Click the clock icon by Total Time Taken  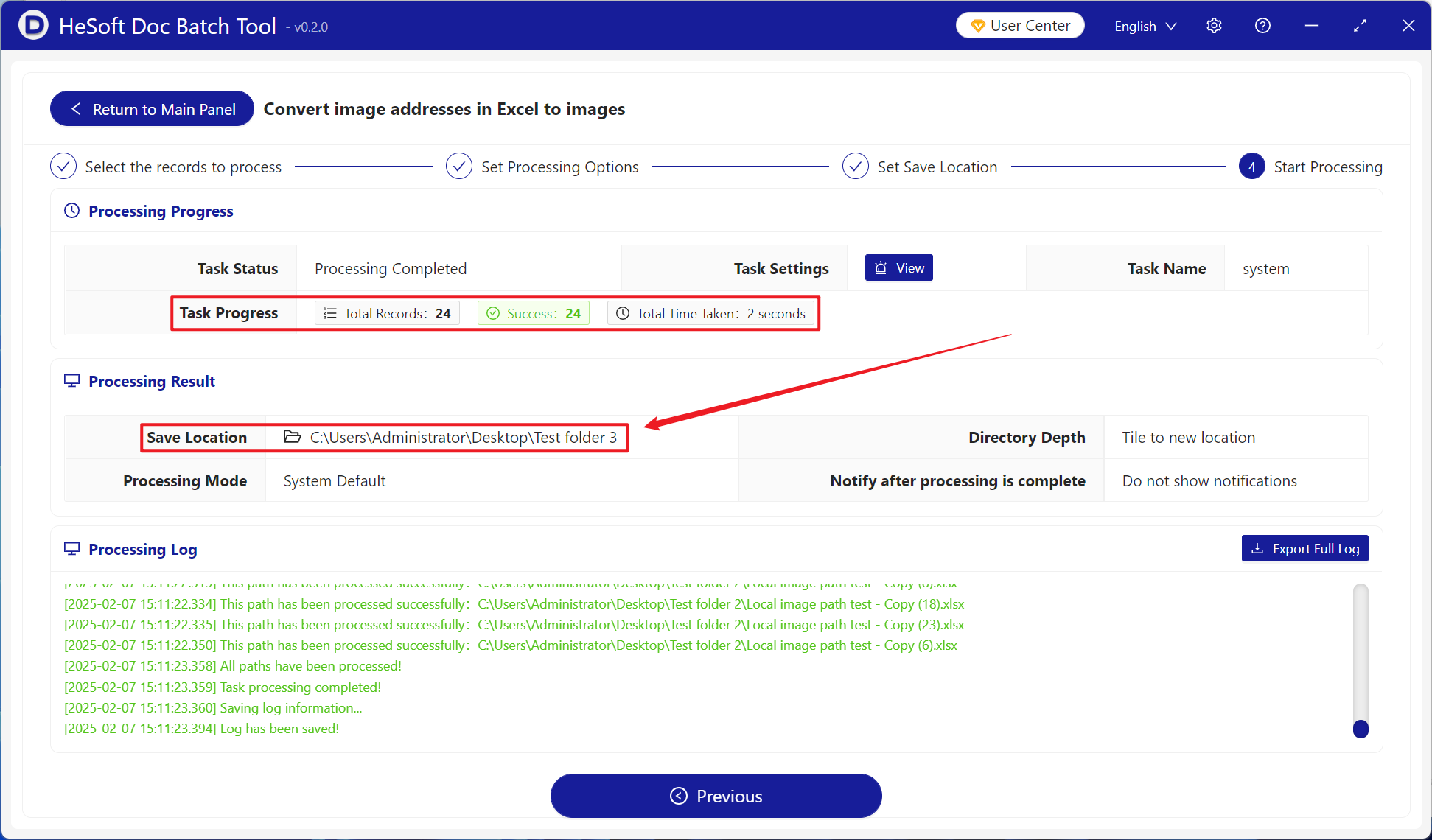tap(623, 313)
